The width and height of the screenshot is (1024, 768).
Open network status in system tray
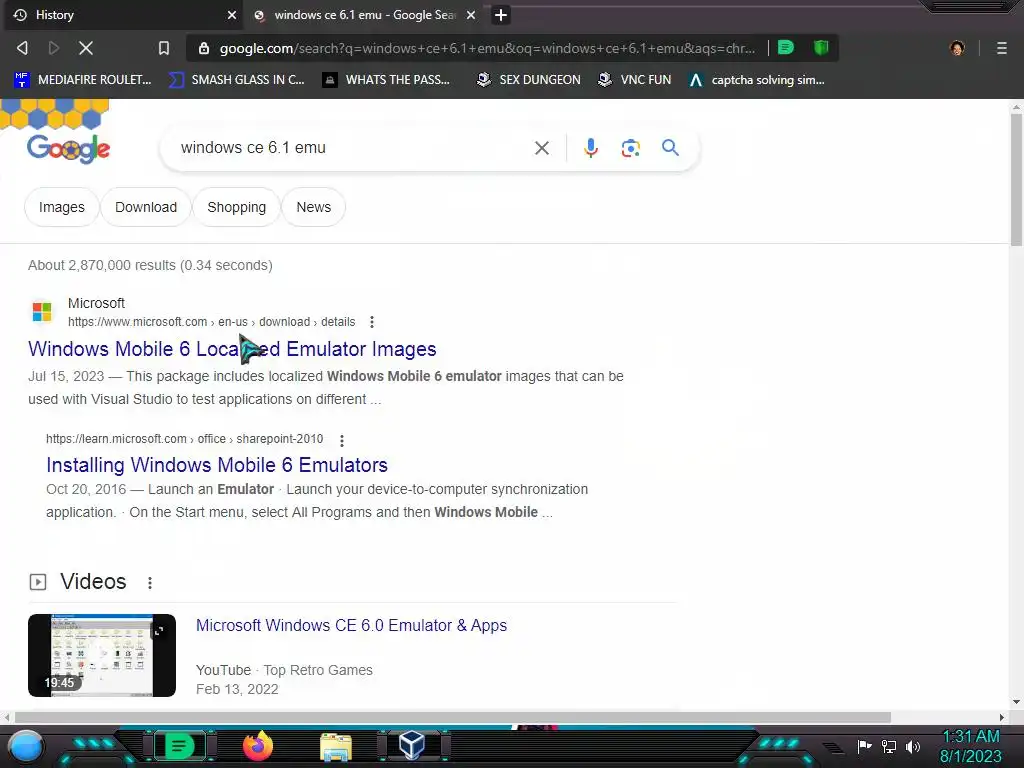(x=889, y=746)
